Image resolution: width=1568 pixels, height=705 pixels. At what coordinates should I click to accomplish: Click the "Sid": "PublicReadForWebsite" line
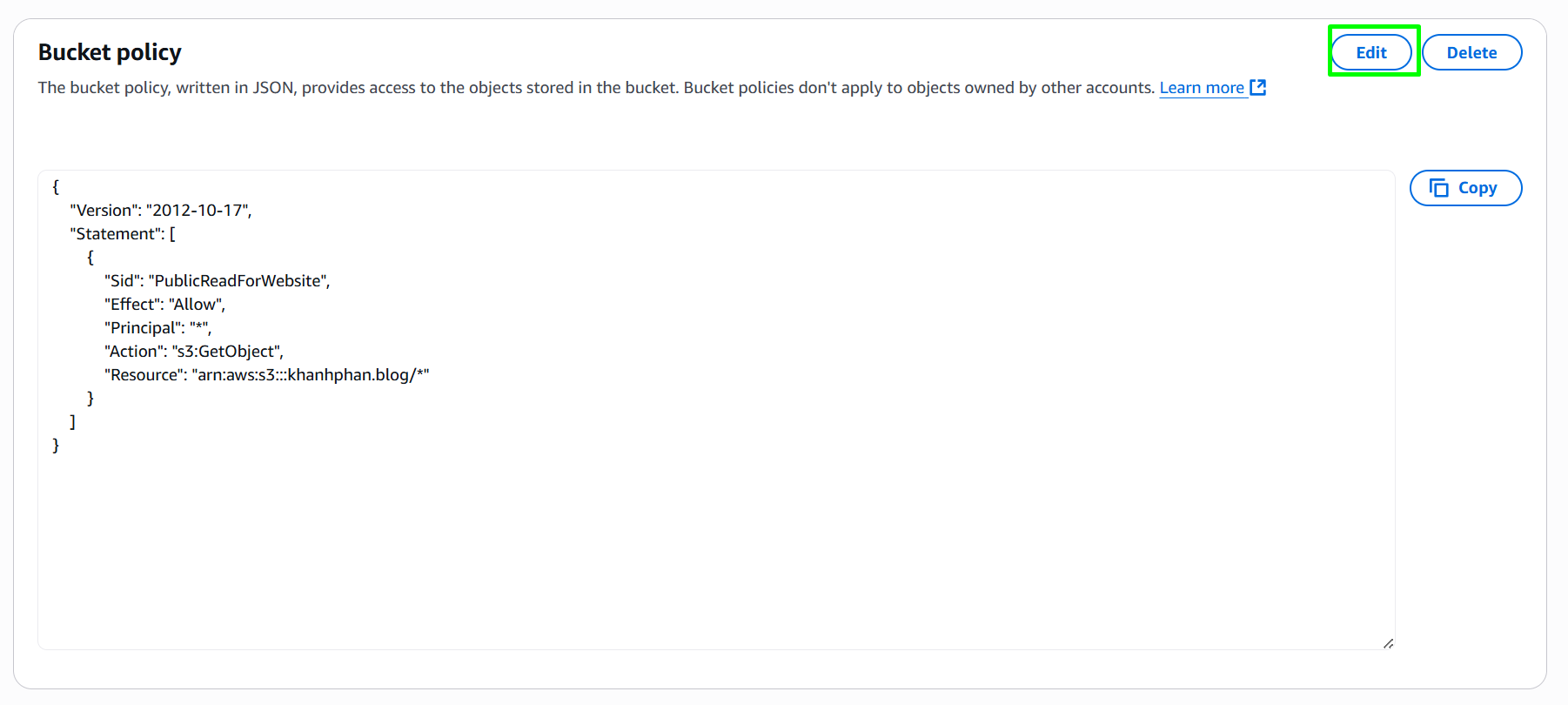click(x=218, y=281)
